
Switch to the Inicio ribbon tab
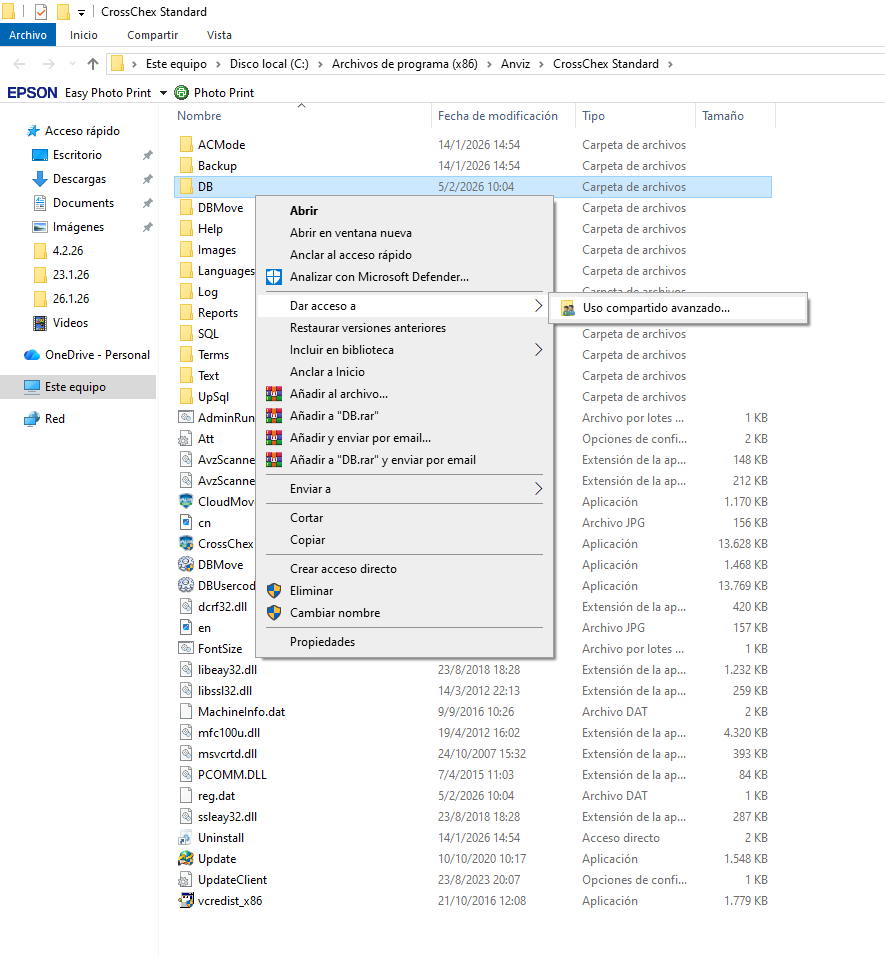(x=84, y=35)
